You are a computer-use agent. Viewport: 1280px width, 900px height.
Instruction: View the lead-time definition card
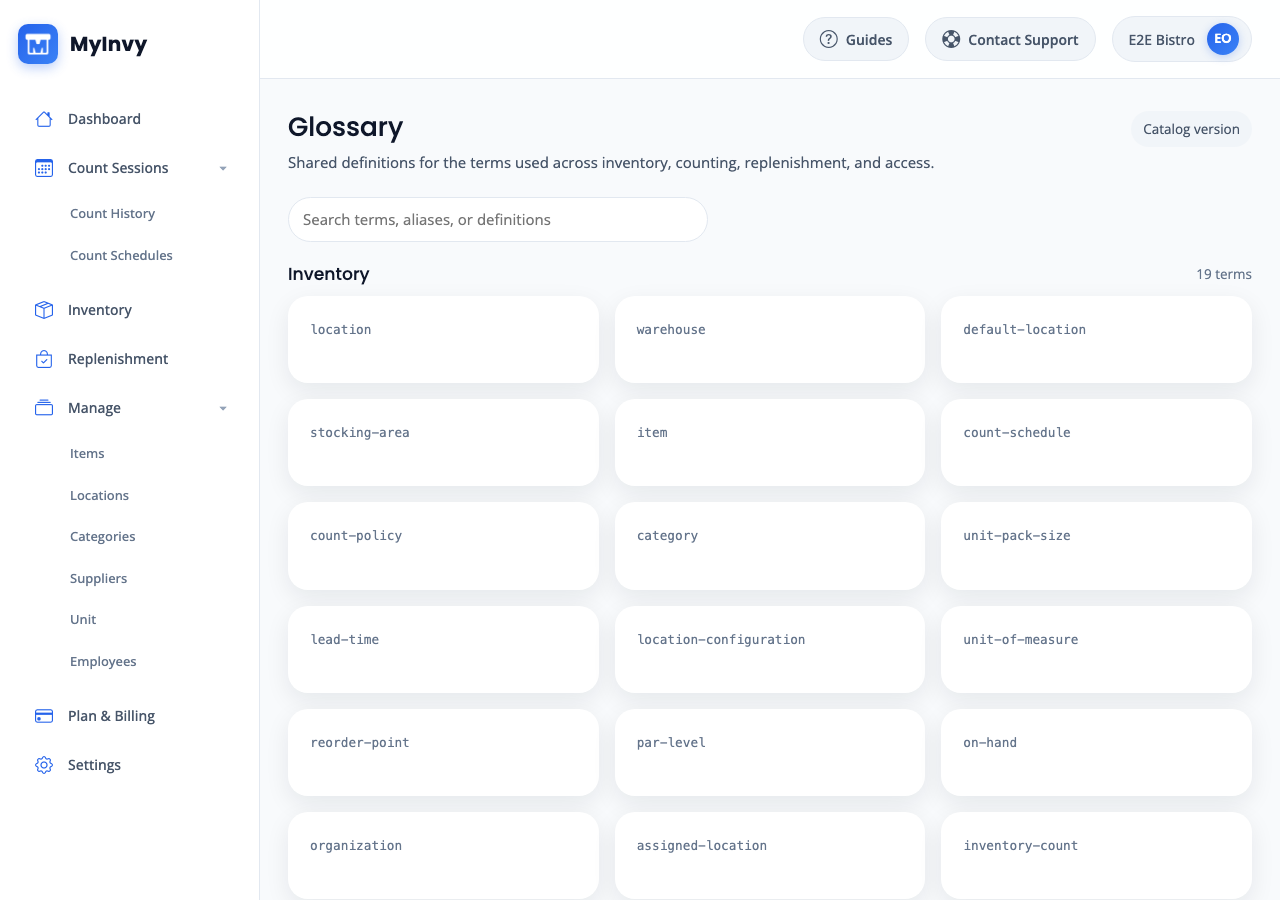tap(443, 649)
